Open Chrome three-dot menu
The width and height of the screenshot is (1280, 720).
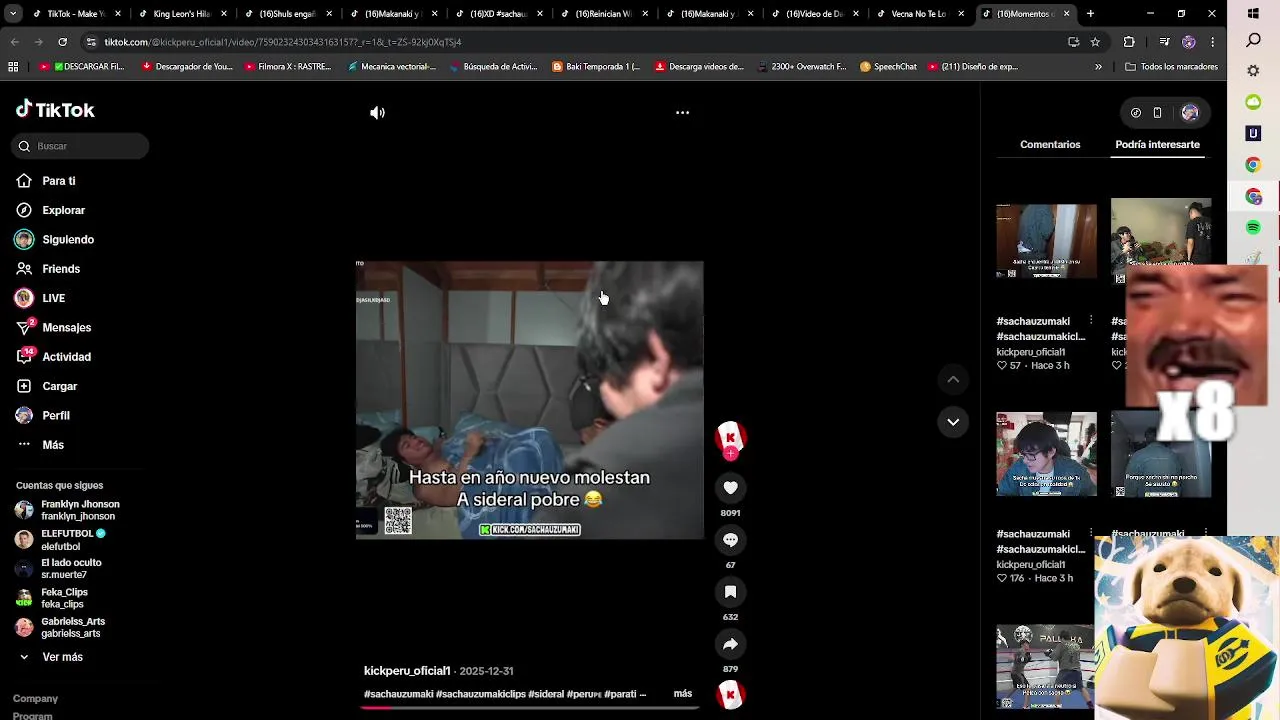pos(1212,42)
